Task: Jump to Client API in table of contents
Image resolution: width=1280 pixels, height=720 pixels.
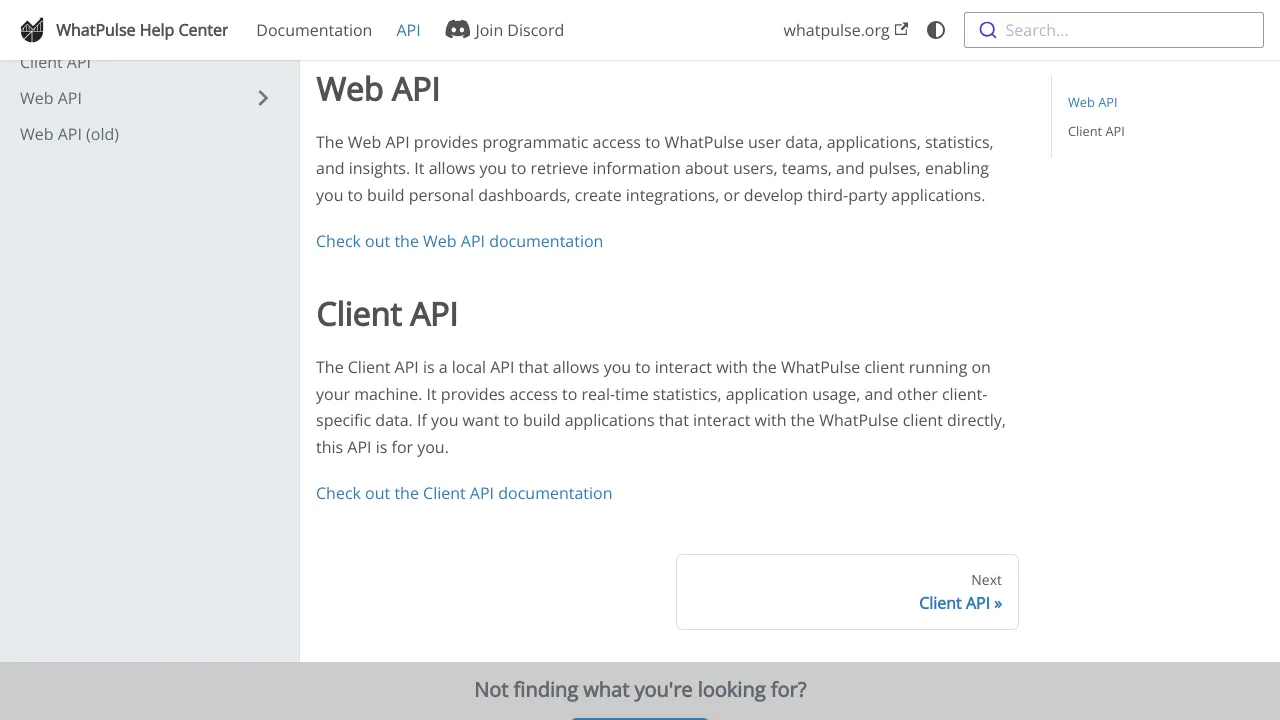Action: tap(1096, 131)
